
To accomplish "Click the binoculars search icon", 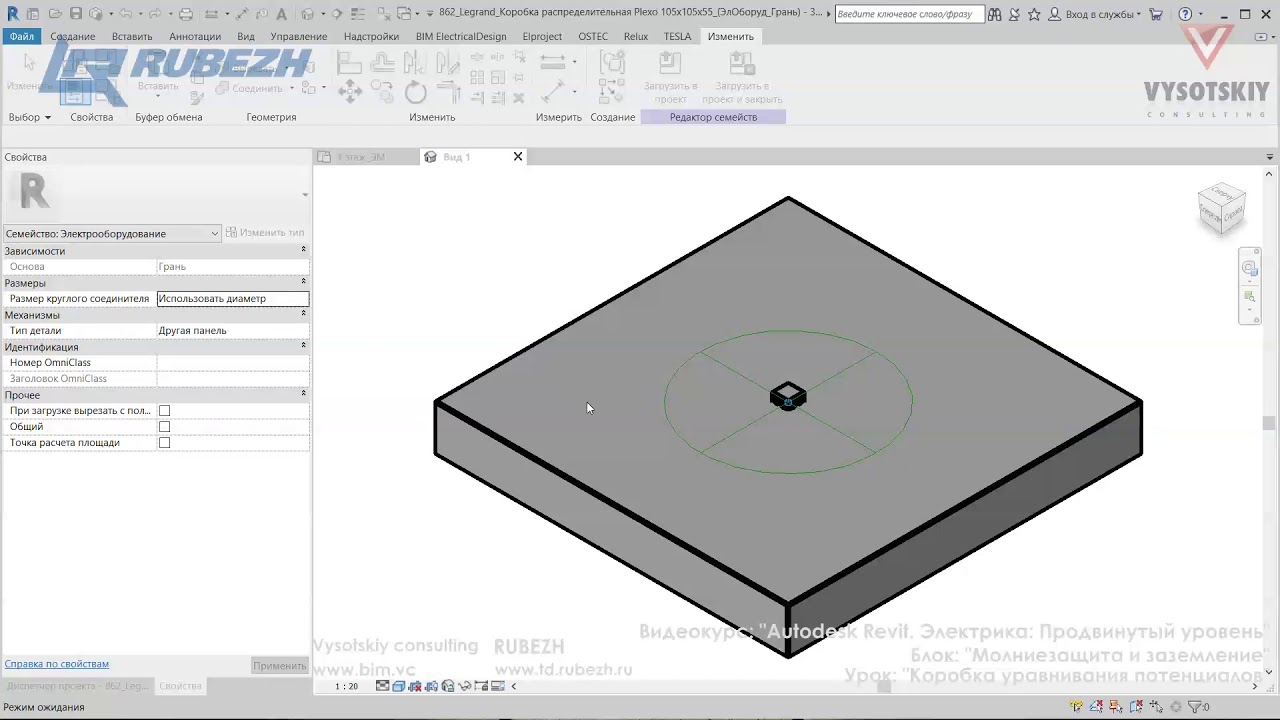I will [x=994, y=14].
